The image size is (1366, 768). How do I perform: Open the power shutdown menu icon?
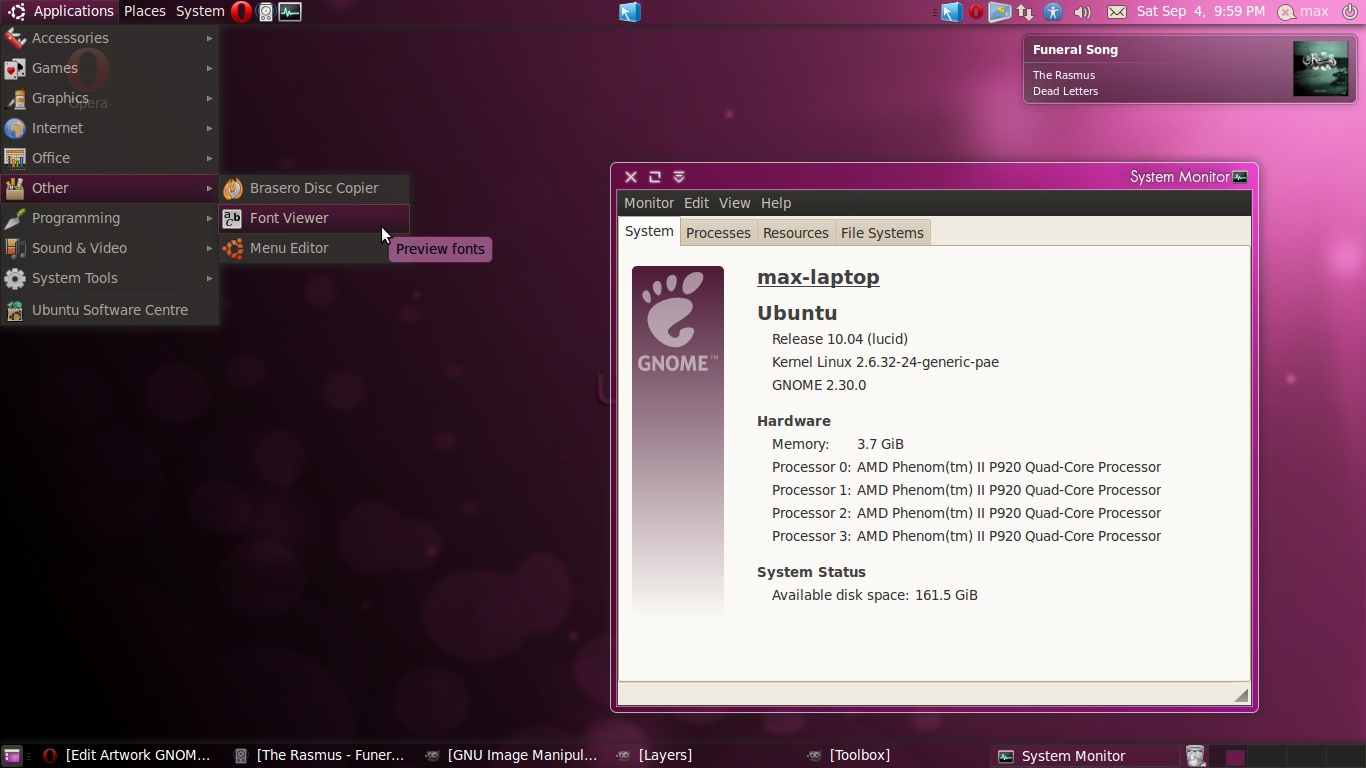[x=1349, y=12]
